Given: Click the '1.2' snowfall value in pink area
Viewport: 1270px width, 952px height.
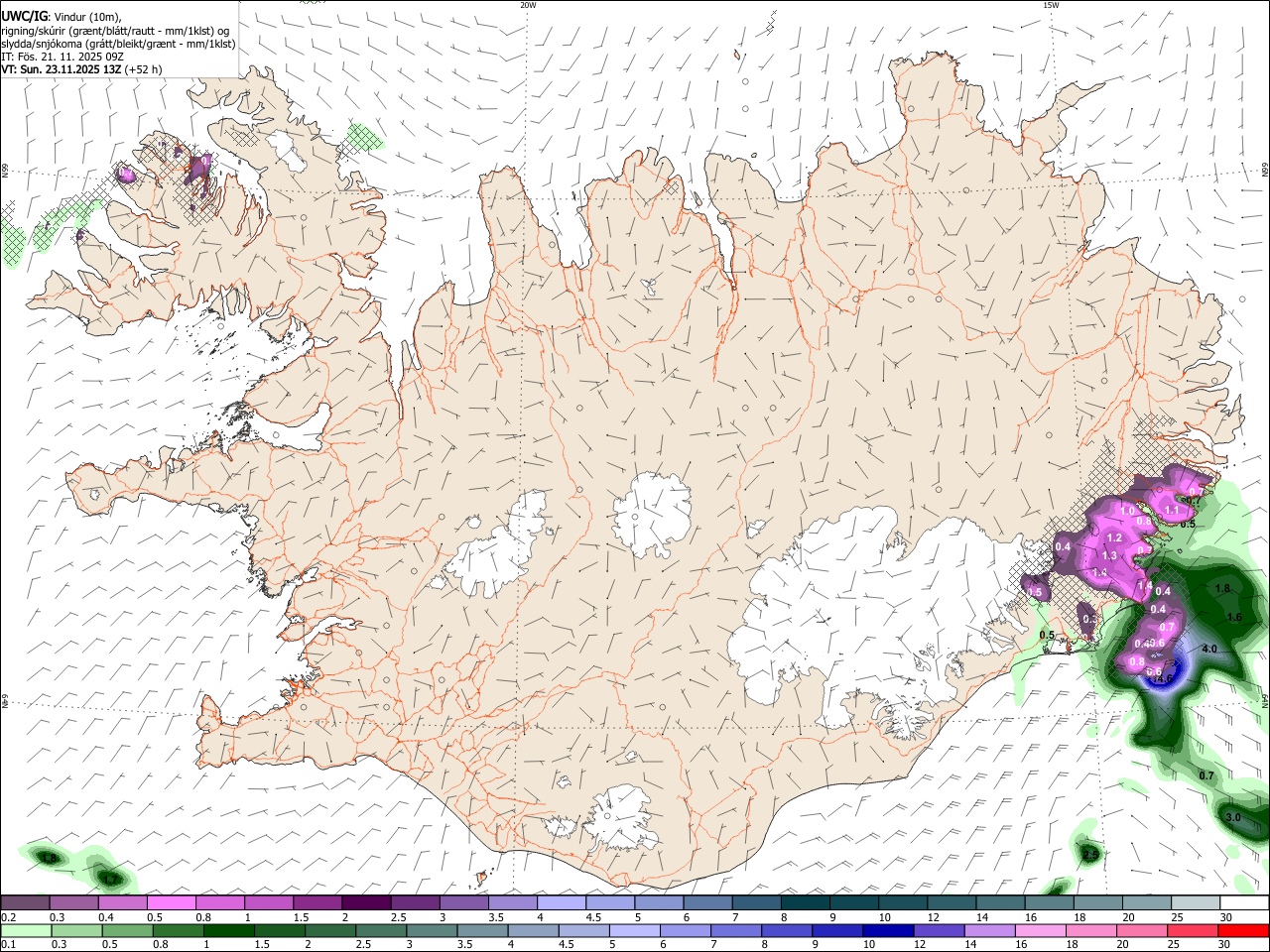Looking at the screenshot, I should [x=1114, y=537].
